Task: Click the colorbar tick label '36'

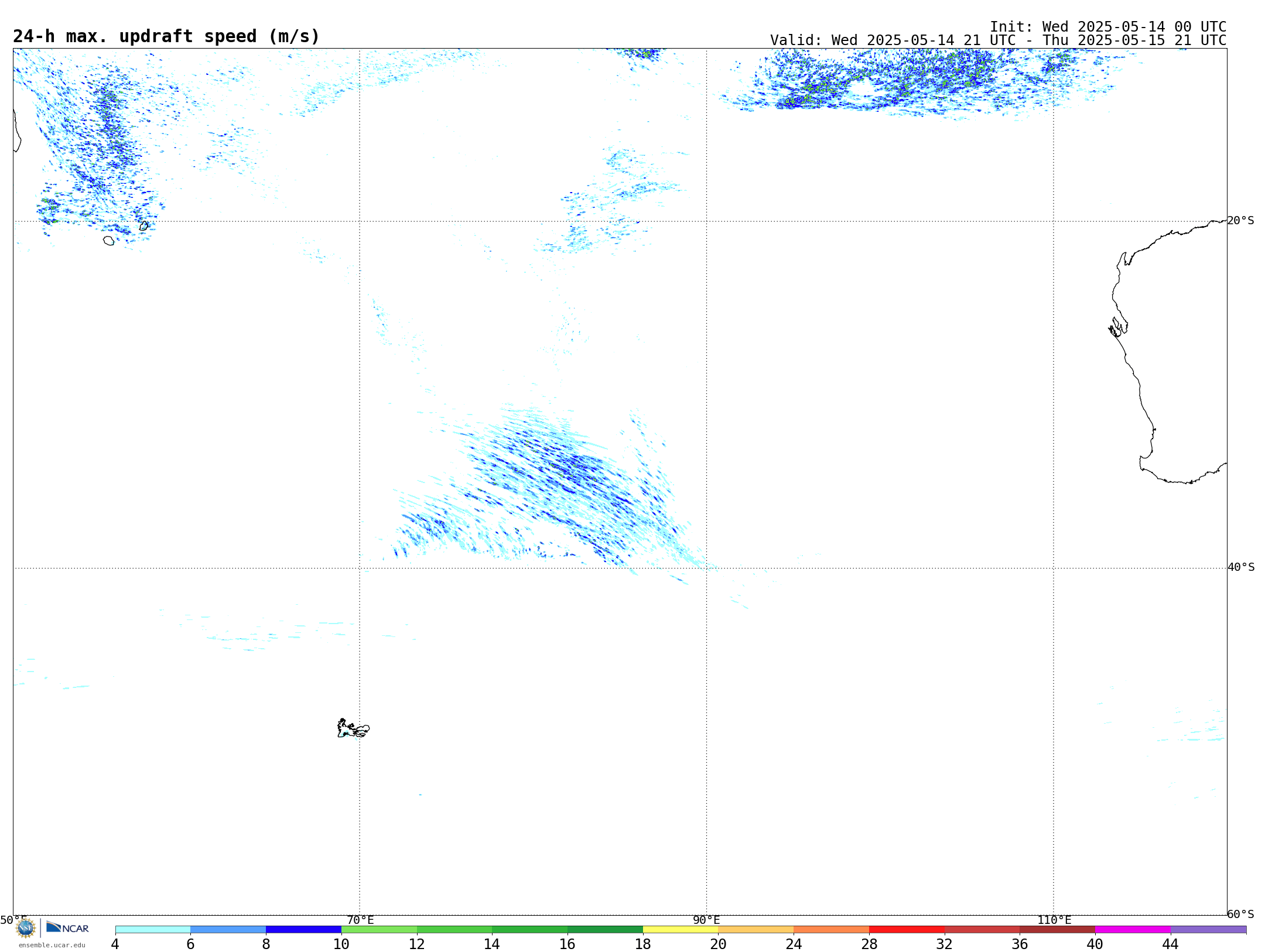Action: pyautogui.click(x=1020, y=944)
